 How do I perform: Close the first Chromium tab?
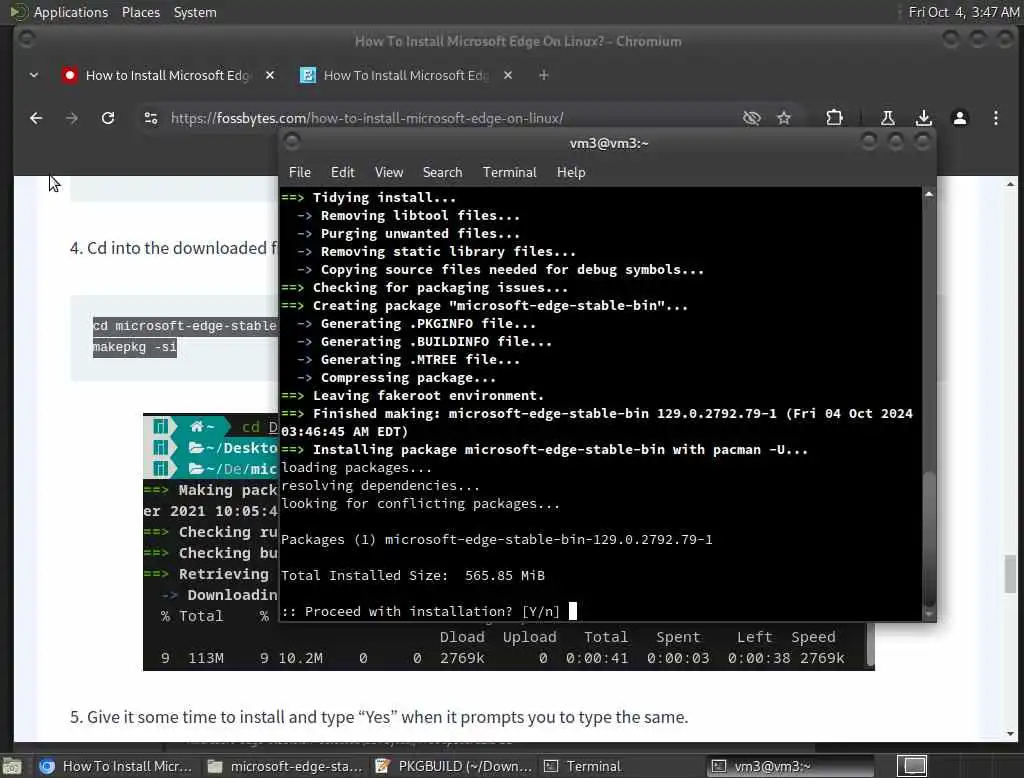[270, 76]
